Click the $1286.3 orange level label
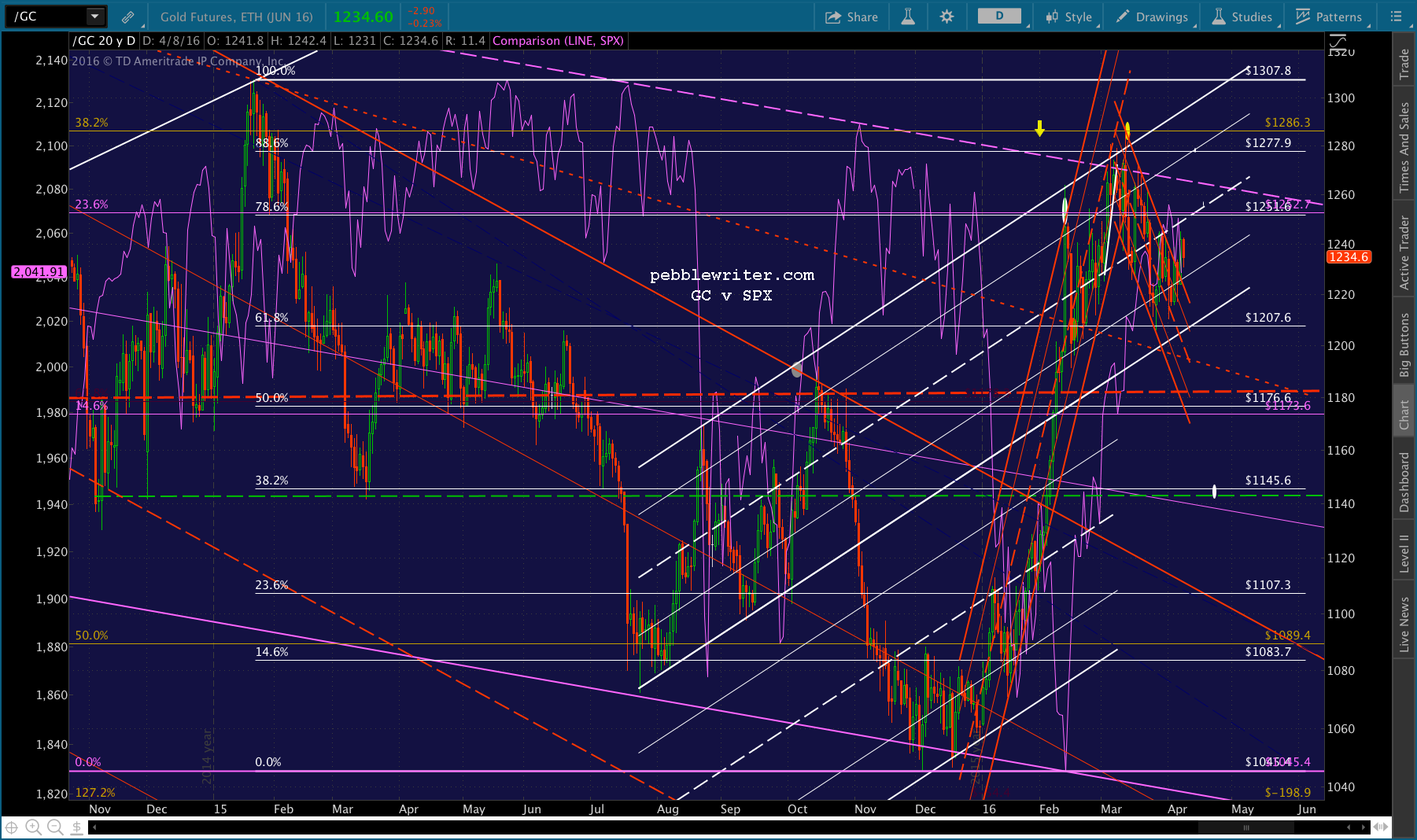 (1287, 123)
